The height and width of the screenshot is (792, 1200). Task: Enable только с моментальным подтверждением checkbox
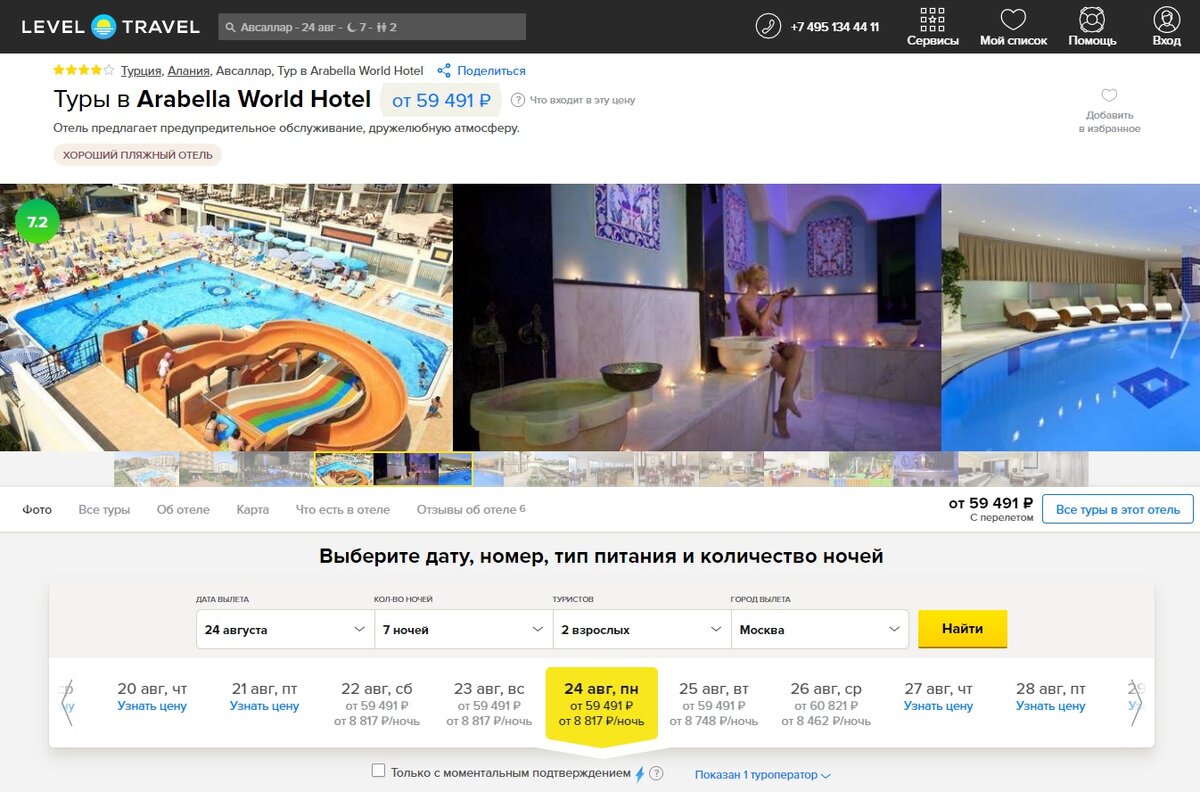click(x=378, y=771)
